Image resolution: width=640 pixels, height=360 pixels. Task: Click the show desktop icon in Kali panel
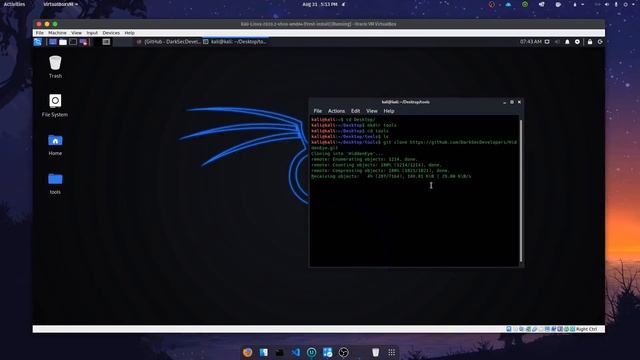pyautogui.click(x=53, y=42)
